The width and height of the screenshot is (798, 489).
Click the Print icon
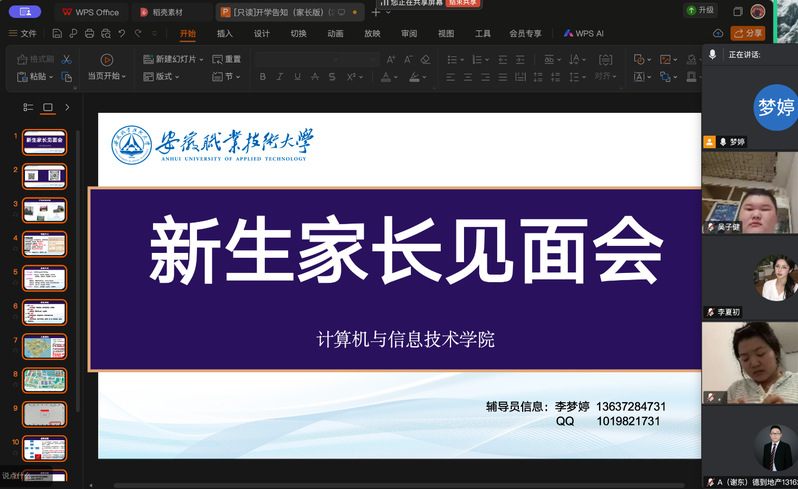(x=89, y=33)
